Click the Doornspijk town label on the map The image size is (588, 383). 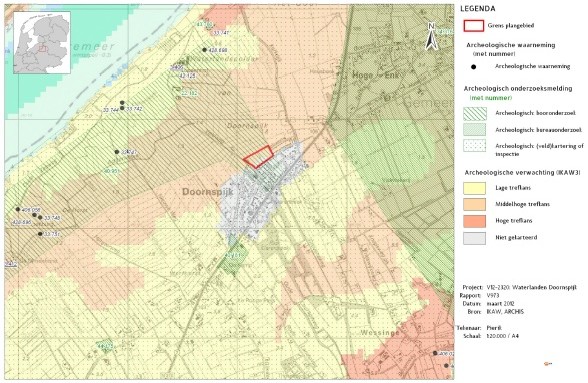click(207, 192)
